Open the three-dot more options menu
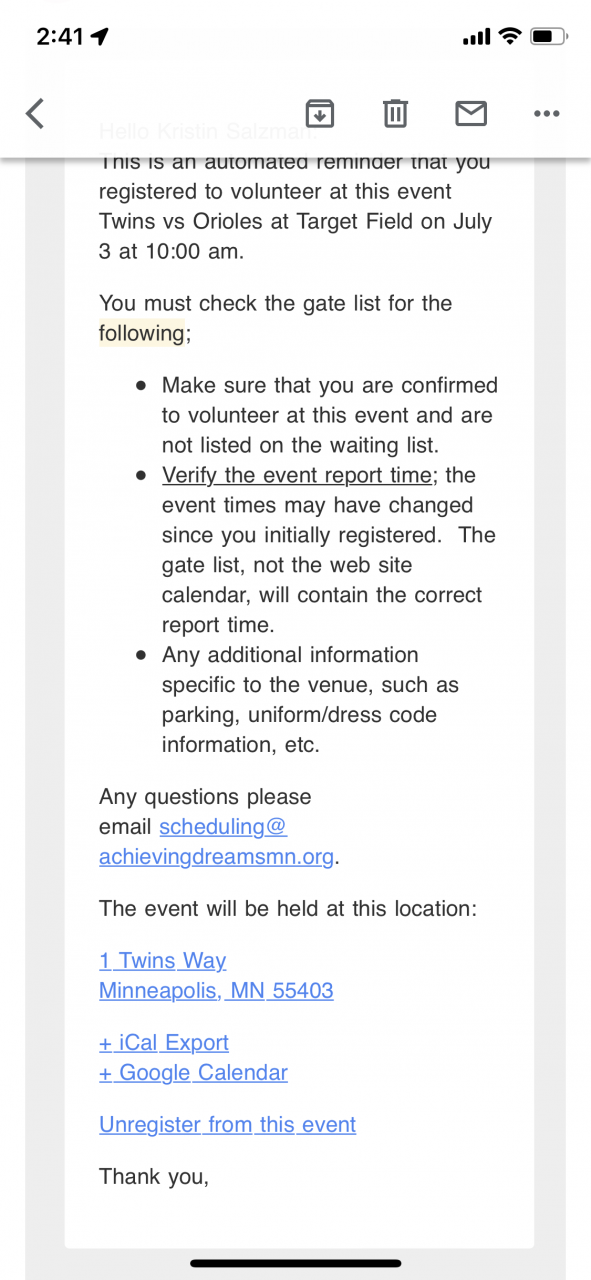 coord(547,114)
